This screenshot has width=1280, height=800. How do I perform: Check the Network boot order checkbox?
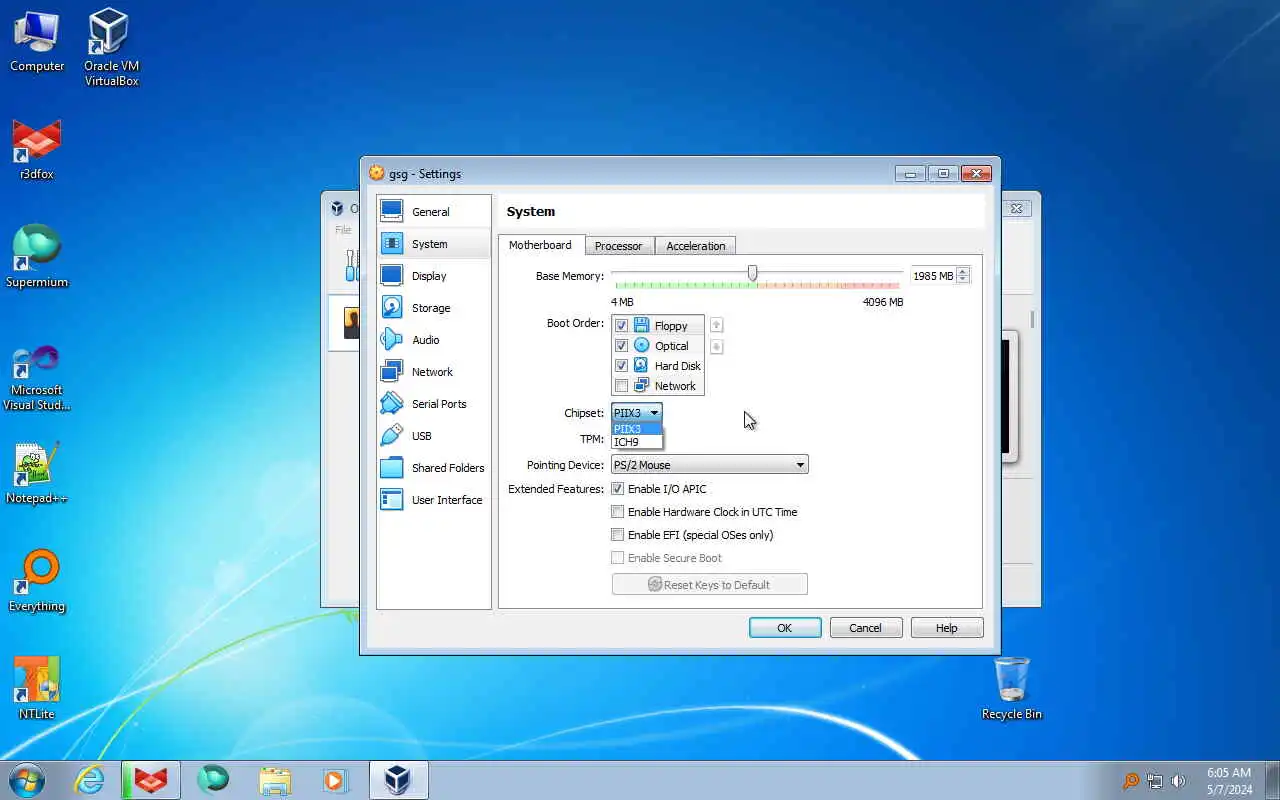[x=621, y=386]
